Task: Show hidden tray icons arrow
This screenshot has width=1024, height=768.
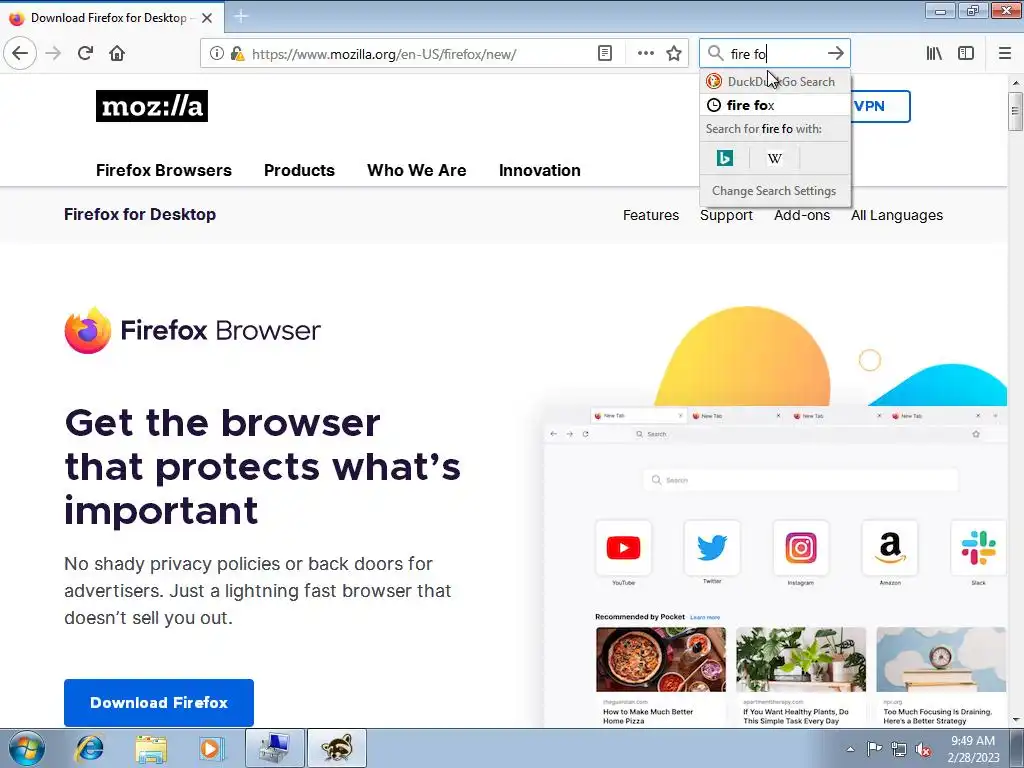Action: tap(850, 749)
